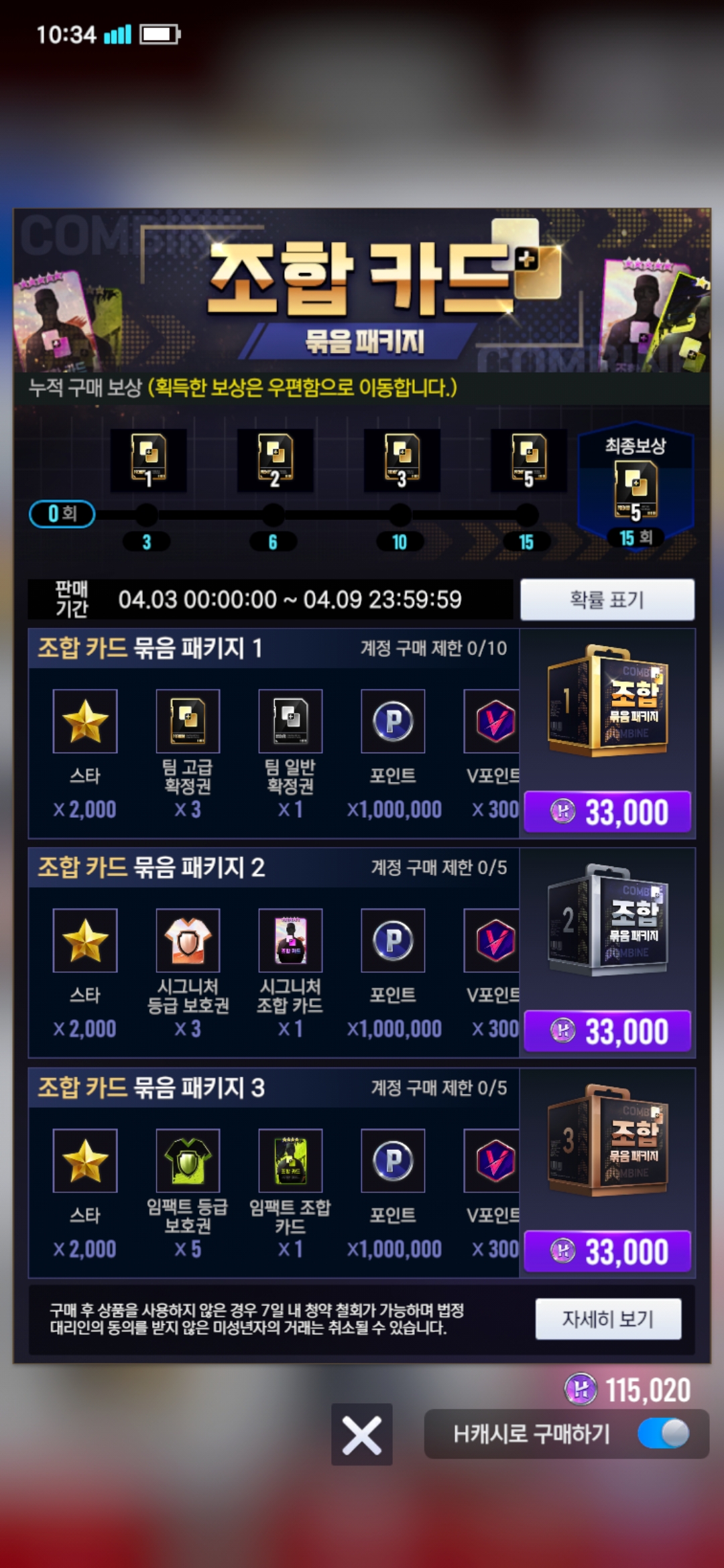This screenshot has width=724, height=1568.
Task: Tap the 팀 일반 확정권 card icon
Action: click(290, 721)
